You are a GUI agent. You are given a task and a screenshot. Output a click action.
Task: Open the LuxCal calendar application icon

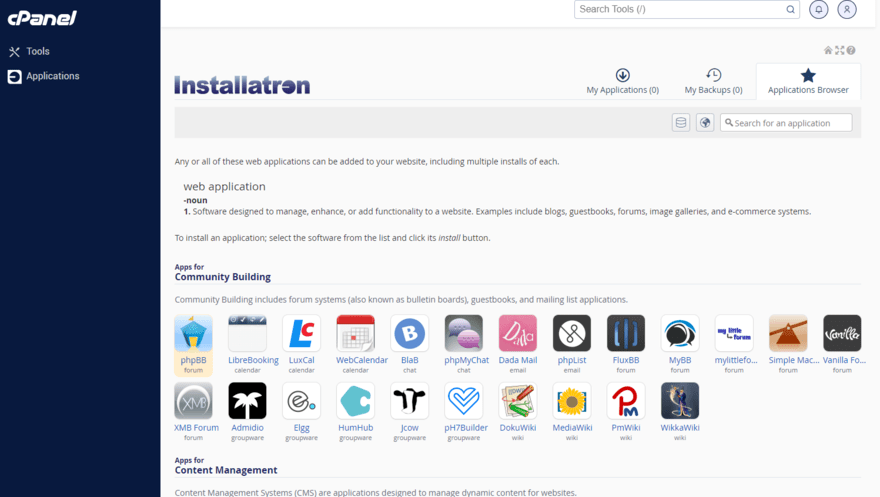(x=301, y=333)
